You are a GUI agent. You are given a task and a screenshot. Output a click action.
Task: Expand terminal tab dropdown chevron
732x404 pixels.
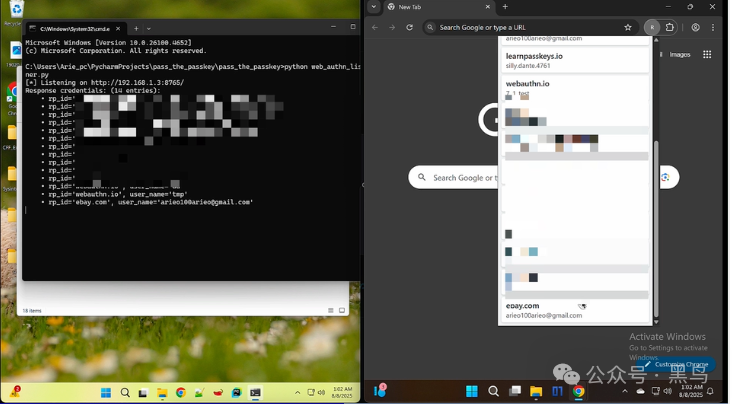click(148, 28)
